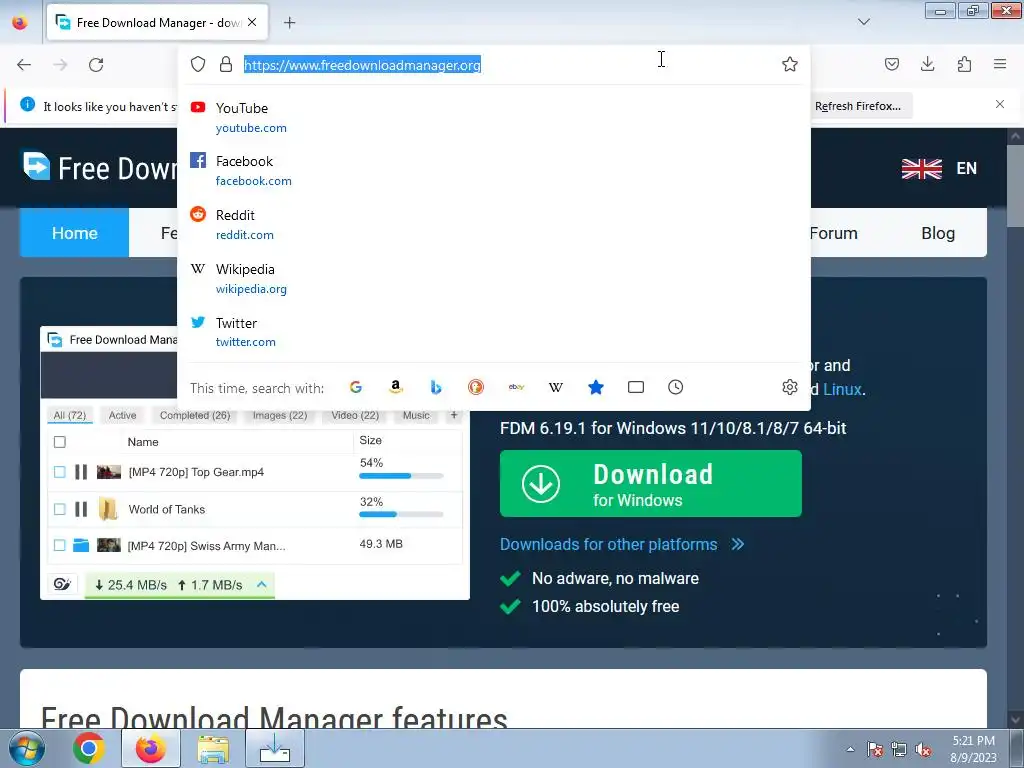1024x768 pixels.
Task: Search this time with Wikipedia icon
Action: click(x=556, y=387)
